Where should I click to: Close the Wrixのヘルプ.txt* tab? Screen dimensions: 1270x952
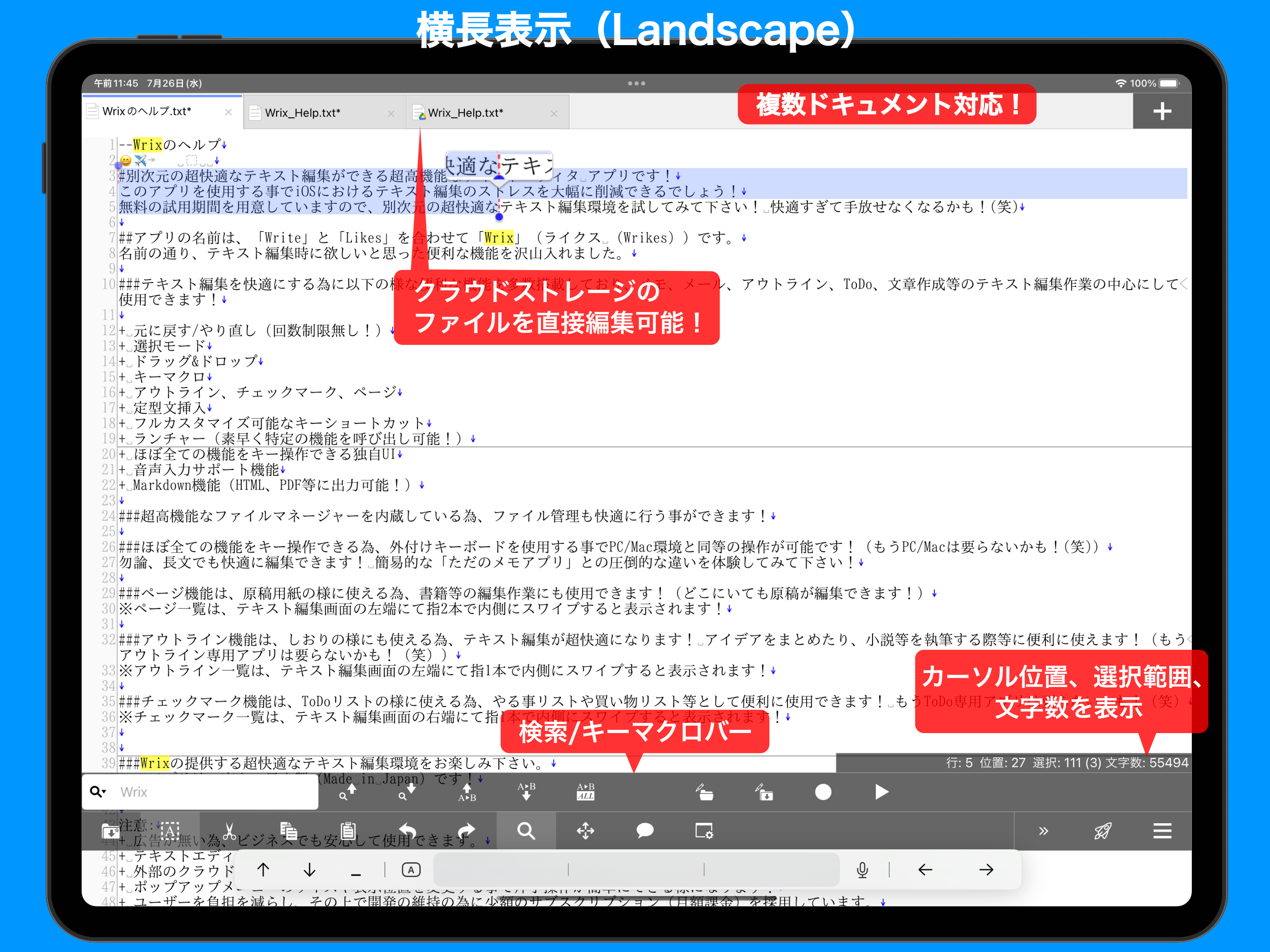(x=229, y=112)
